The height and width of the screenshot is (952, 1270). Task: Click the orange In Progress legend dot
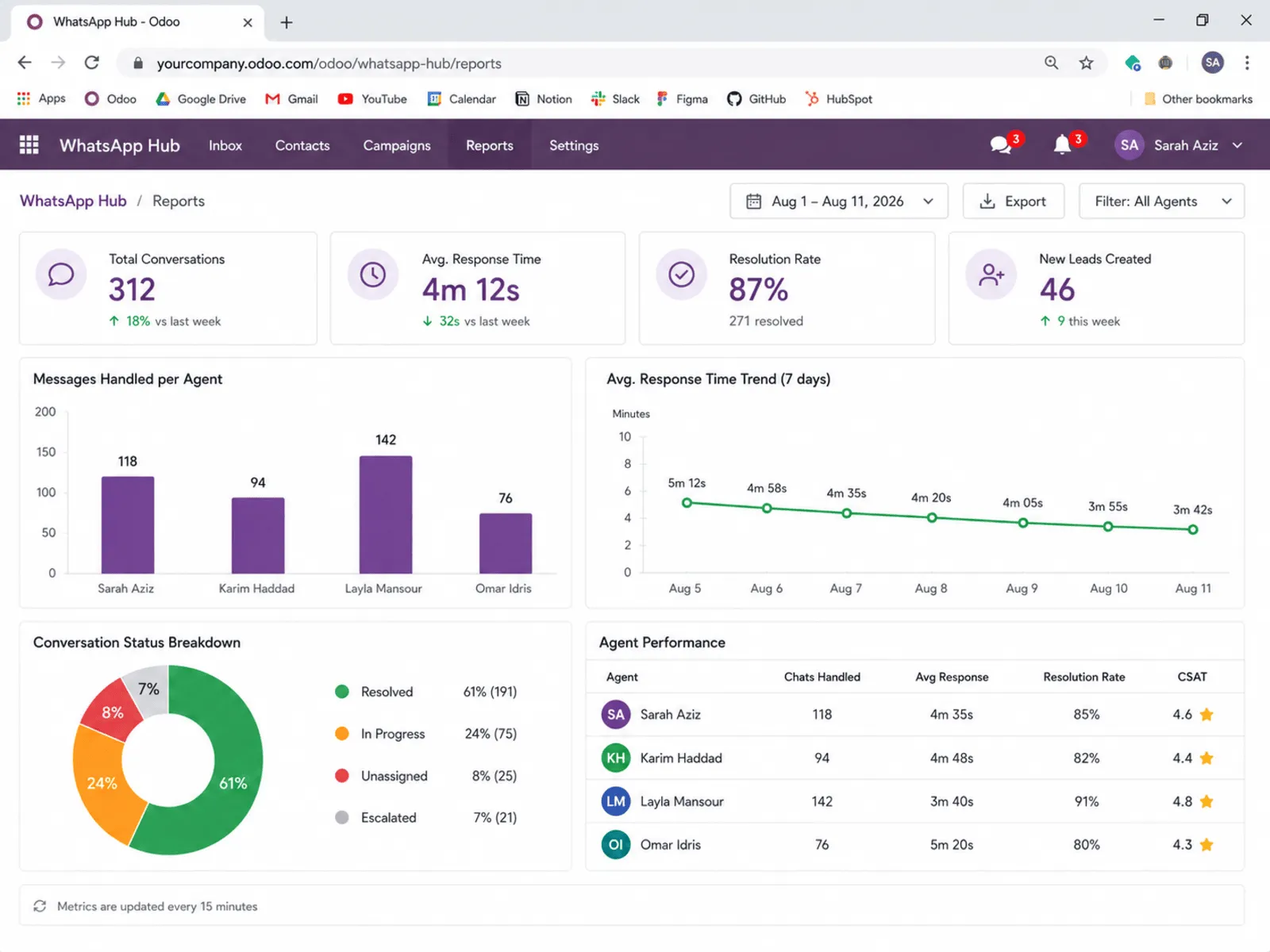tap(342, 734)
